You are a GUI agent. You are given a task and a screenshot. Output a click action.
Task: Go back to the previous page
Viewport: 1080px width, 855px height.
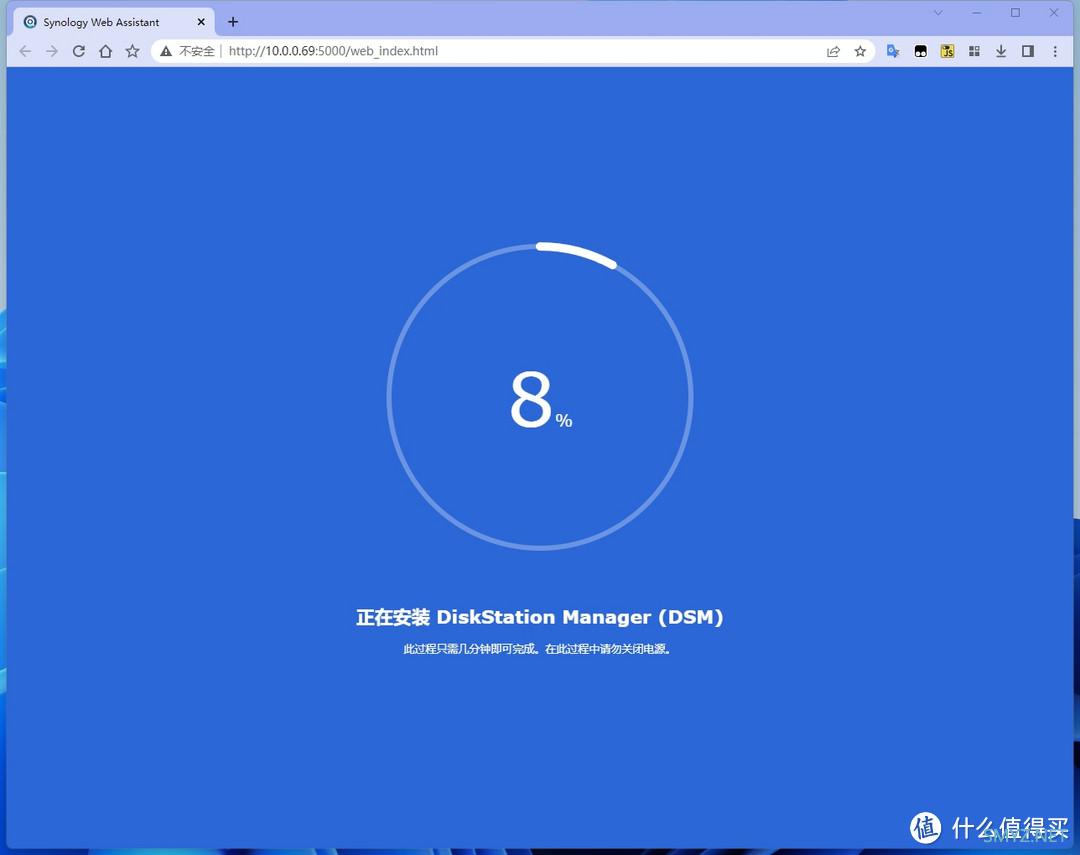(x=25, y=51)
